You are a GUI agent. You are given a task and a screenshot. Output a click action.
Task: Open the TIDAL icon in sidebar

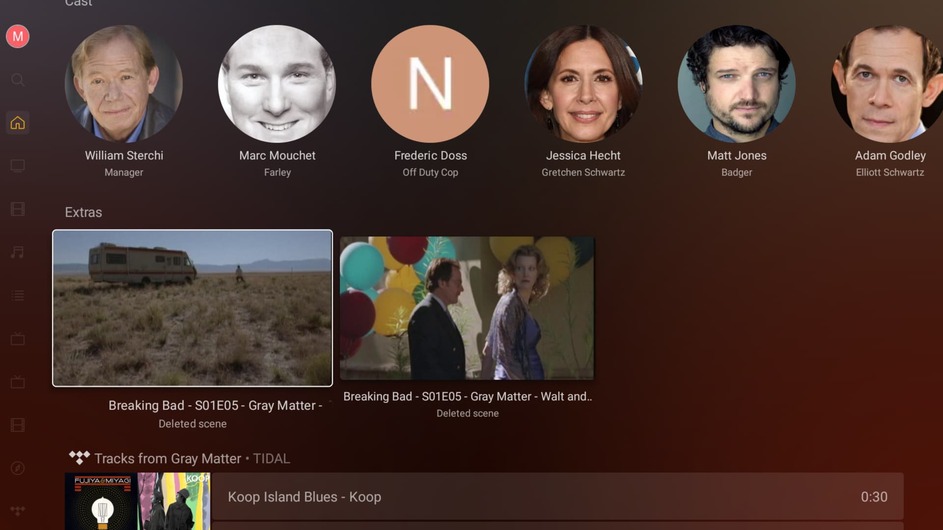tap(18, 511)
